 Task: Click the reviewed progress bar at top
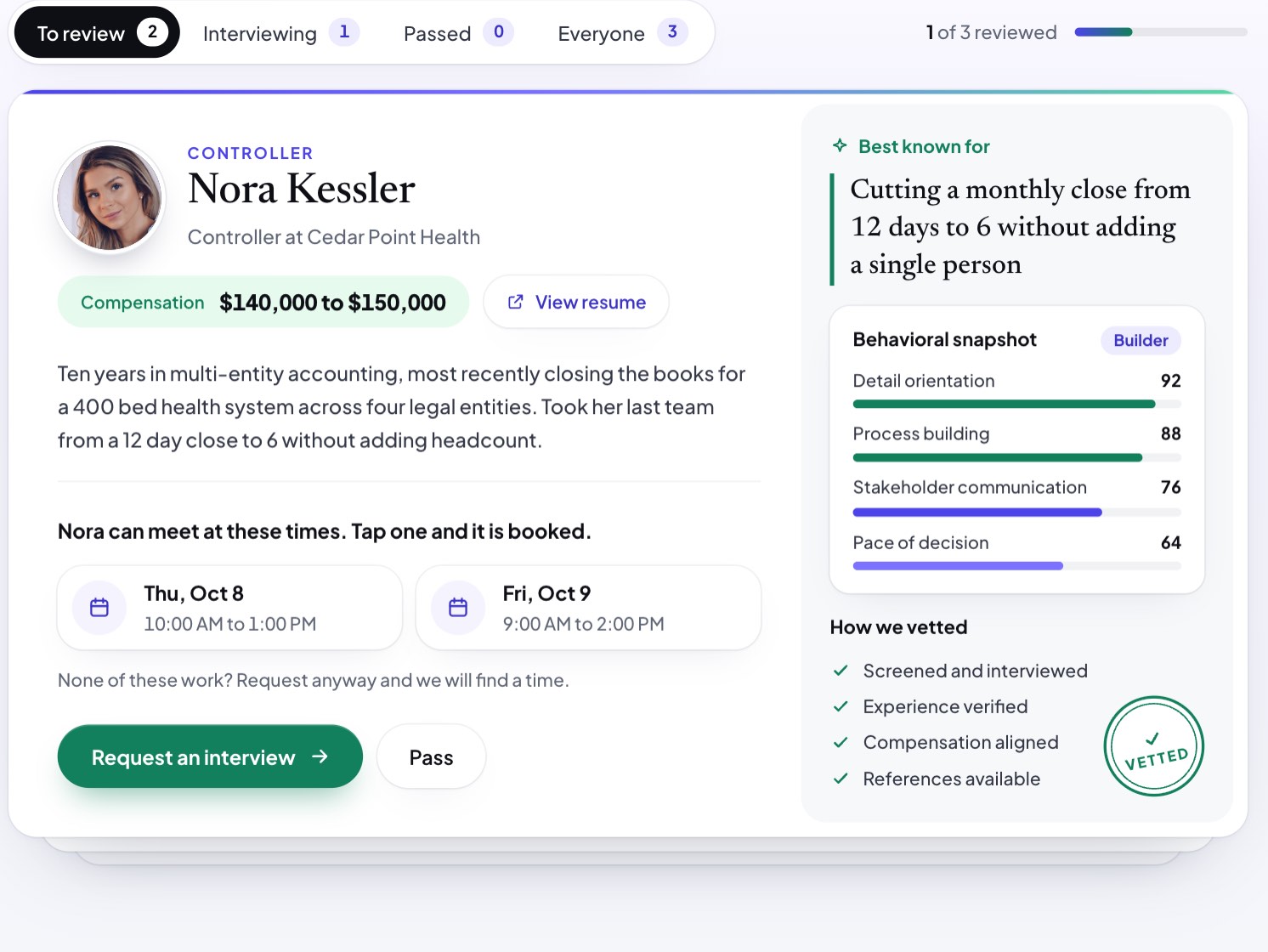coord(1161,32)
